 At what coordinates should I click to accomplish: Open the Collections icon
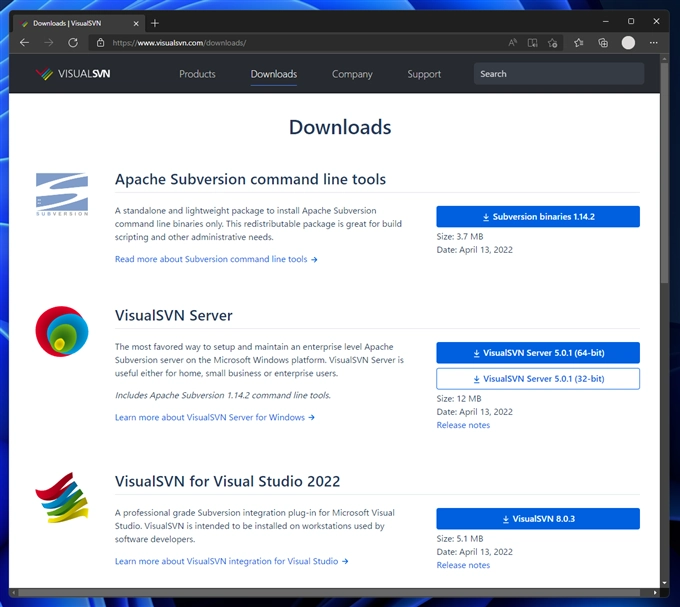(603, 42)
